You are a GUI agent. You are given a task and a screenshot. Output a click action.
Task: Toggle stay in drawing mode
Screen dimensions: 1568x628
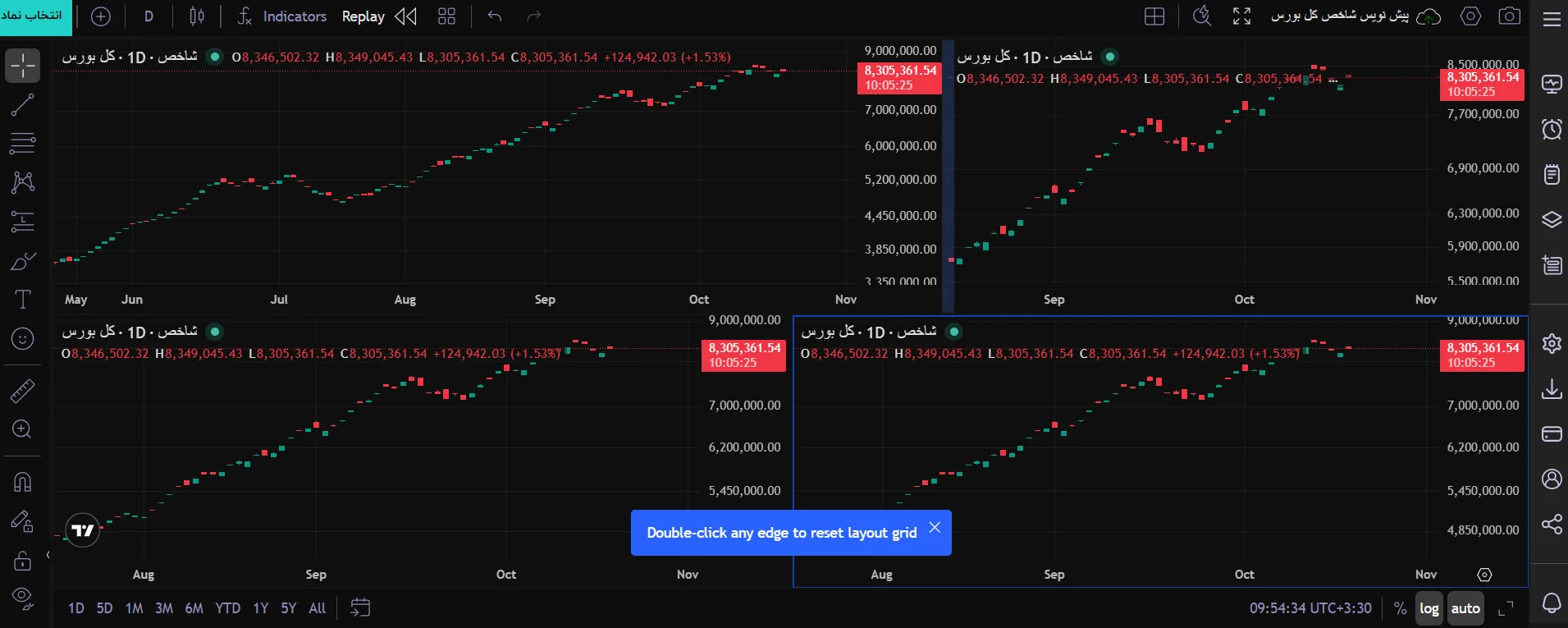pos(23,521)
